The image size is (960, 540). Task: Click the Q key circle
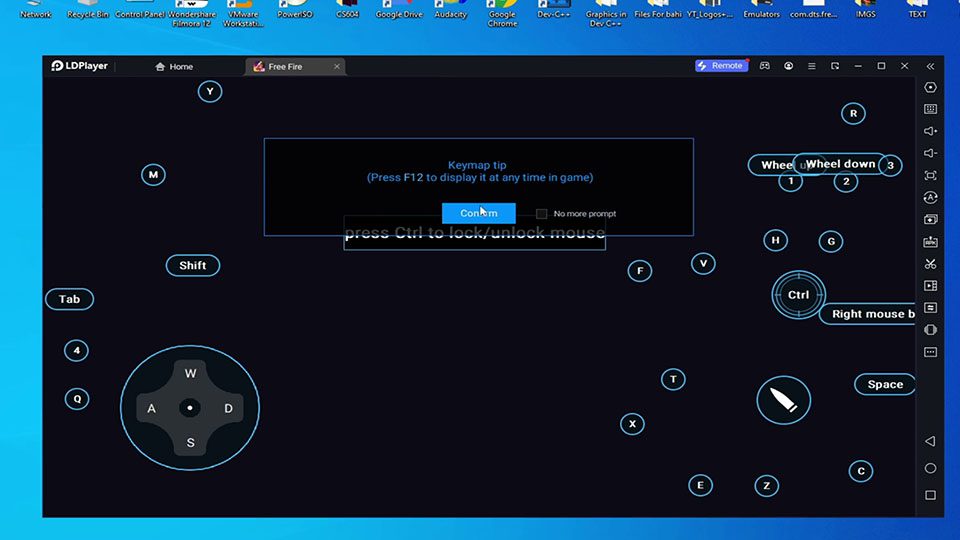77,399
